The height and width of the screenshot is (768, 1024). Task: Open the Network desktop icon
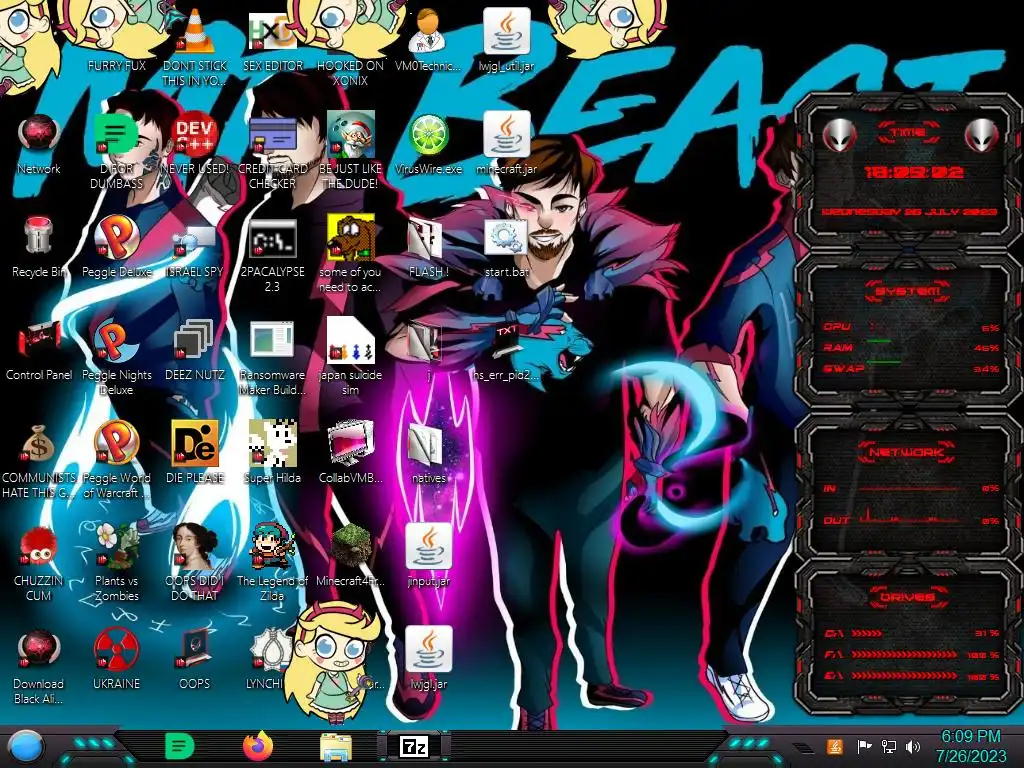coord(39,134)
